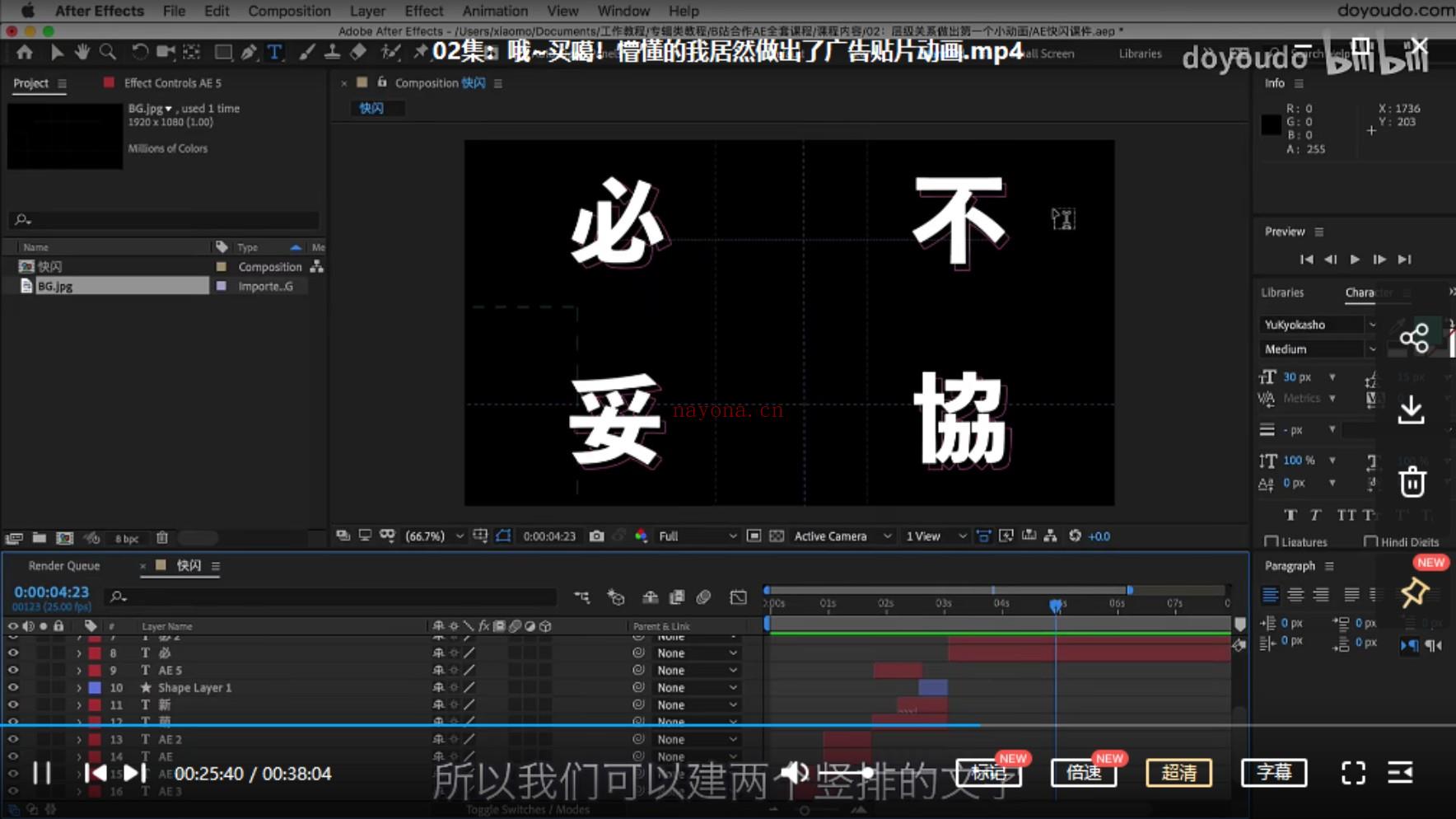Open the Active Camera dropdown

tap(842, 536)
